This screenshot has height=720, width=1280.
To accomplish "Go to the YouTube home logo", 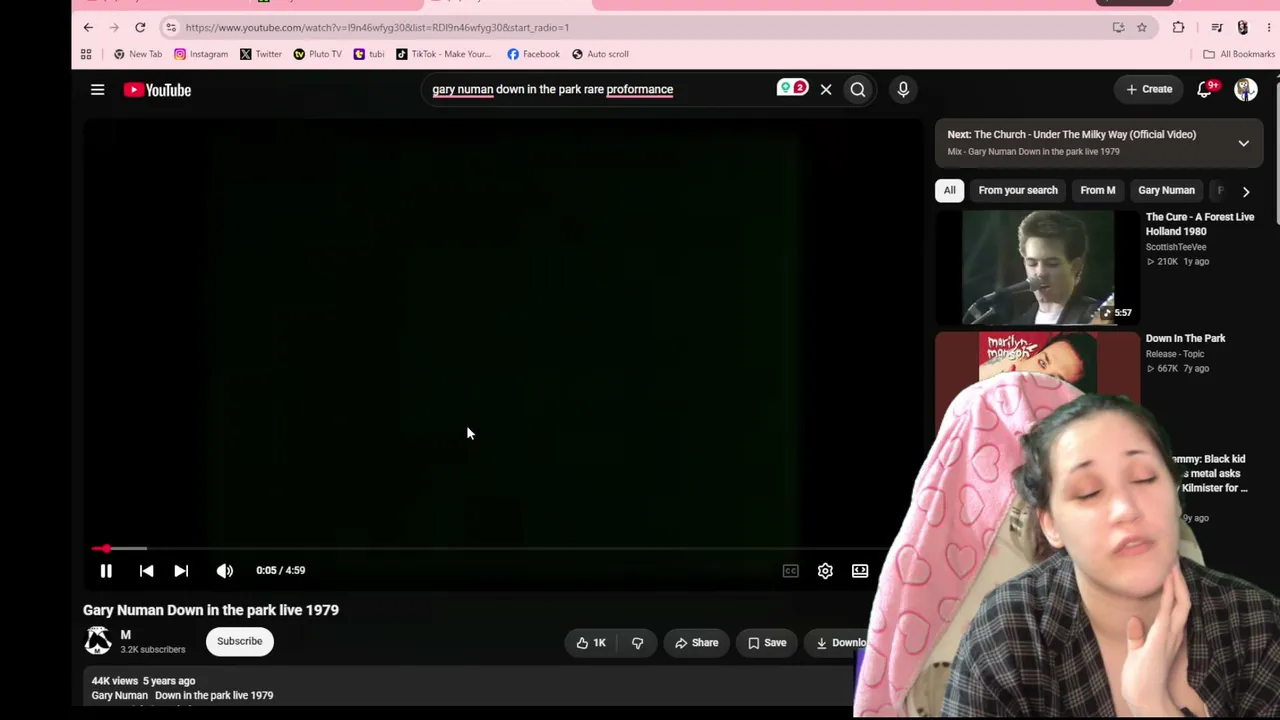I will 157,90.
